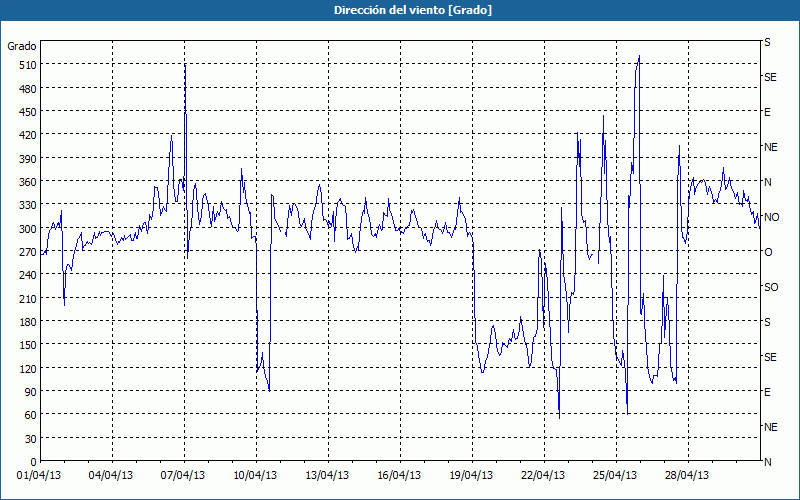Click the 10/04/13 date label
The width and height of the screenshot is (800, 500).
point(255,476)
